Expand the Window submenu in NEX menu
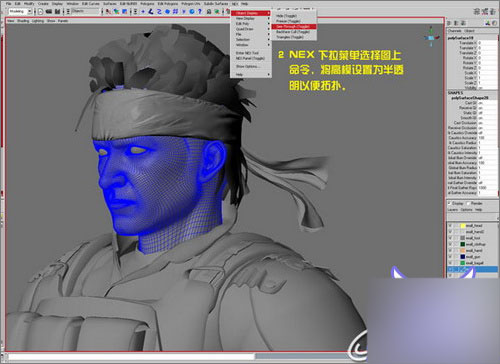The width and height of the screenshot is (500, 364). 251,45
